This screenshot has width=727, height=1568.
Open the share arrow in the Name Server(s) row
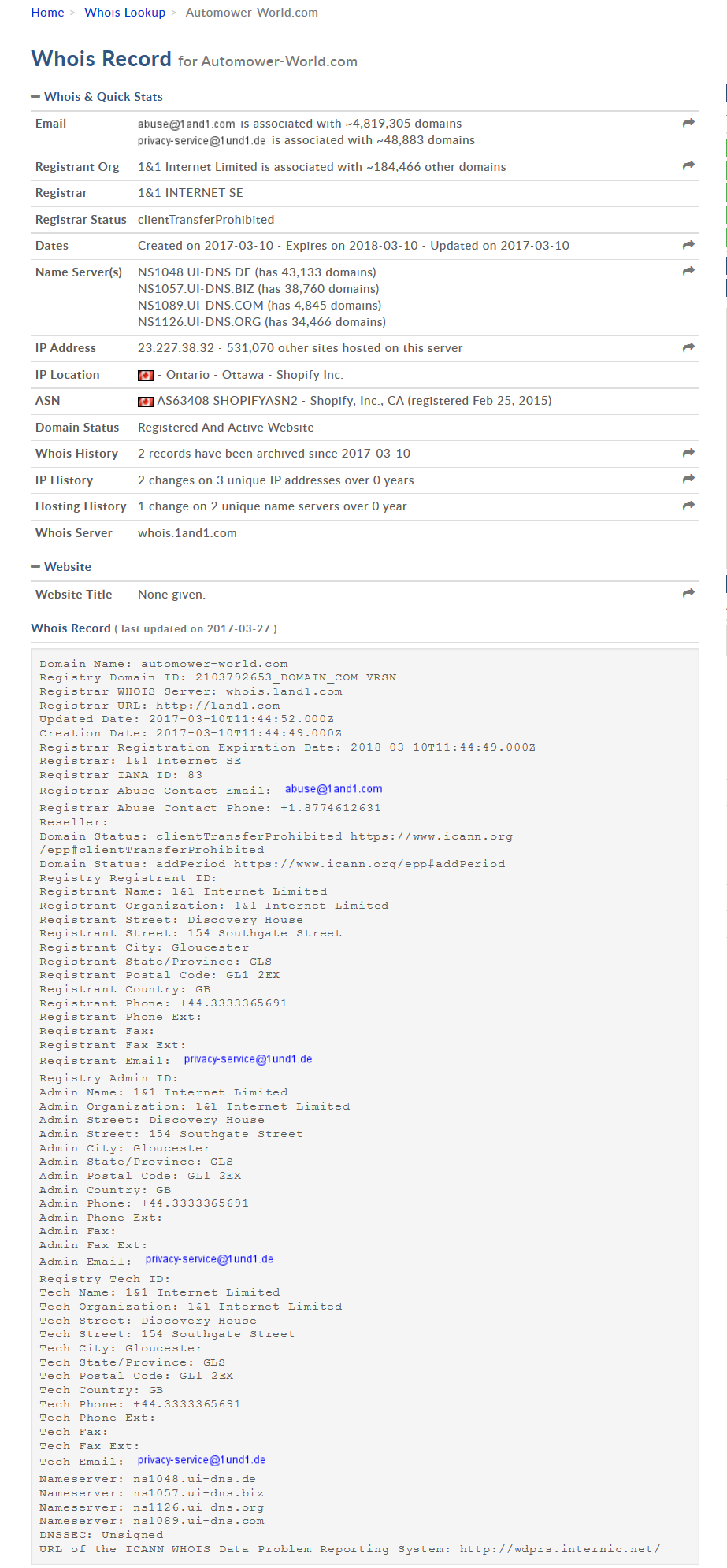click(688, 271)
